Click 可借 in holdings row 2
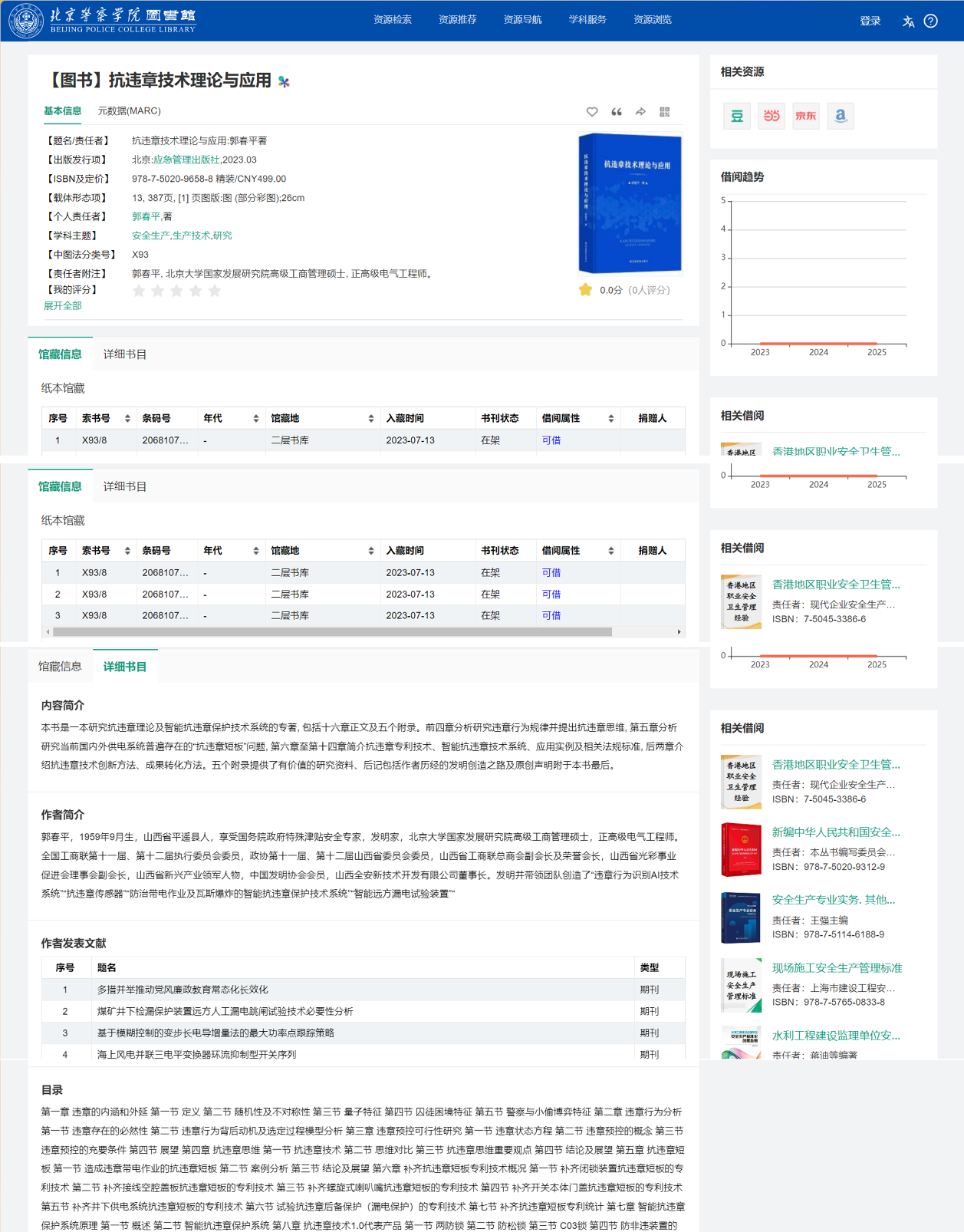The height and width of the screenshot is (1232, 964). (x=551, y=594)
